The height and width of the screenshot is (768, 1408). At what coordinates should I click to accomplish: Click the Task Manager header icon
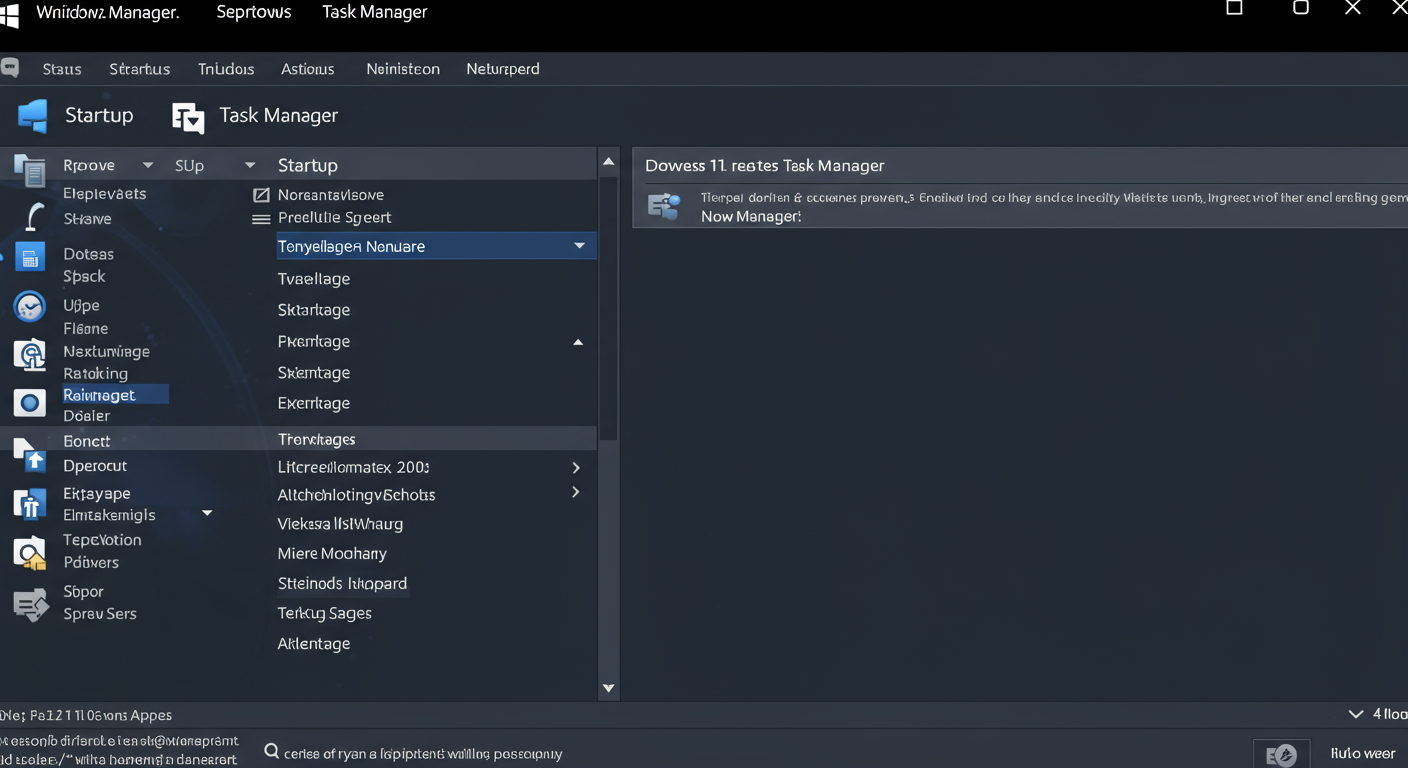[x=188, y=117]
